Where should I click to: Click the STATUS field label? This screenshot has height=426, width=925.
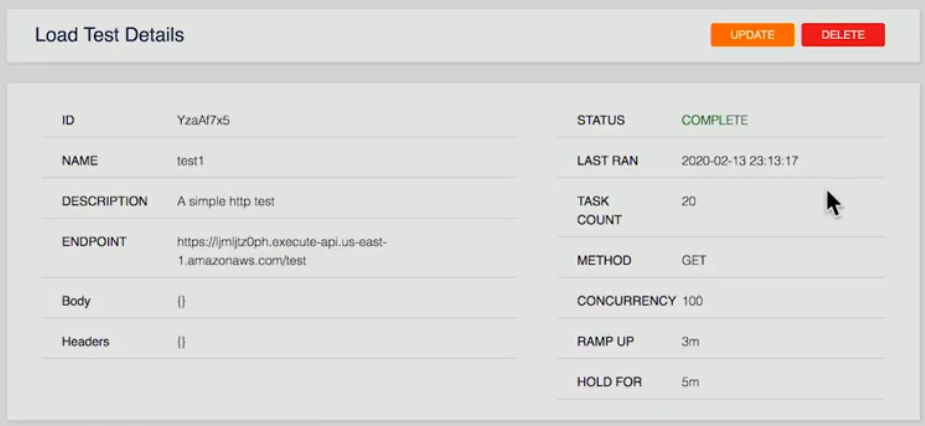(x=601, y=120)
